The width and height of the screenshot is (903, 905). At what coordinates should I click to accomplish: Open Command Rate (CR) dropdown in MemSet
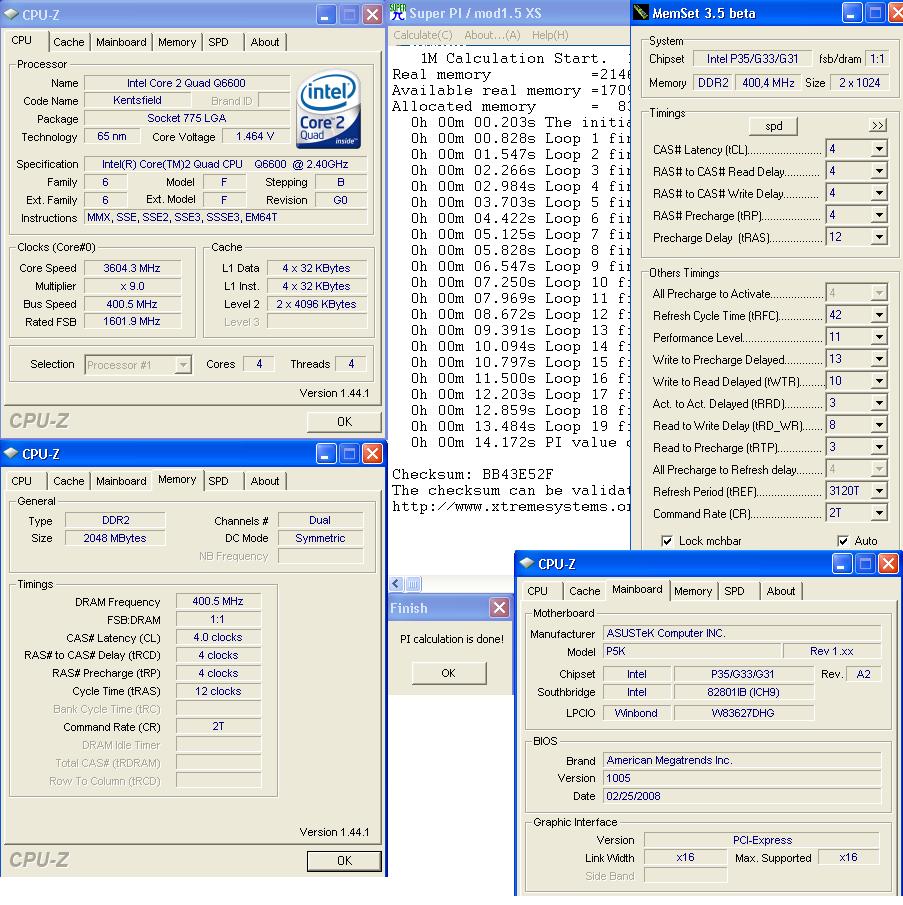coord(878,513)
